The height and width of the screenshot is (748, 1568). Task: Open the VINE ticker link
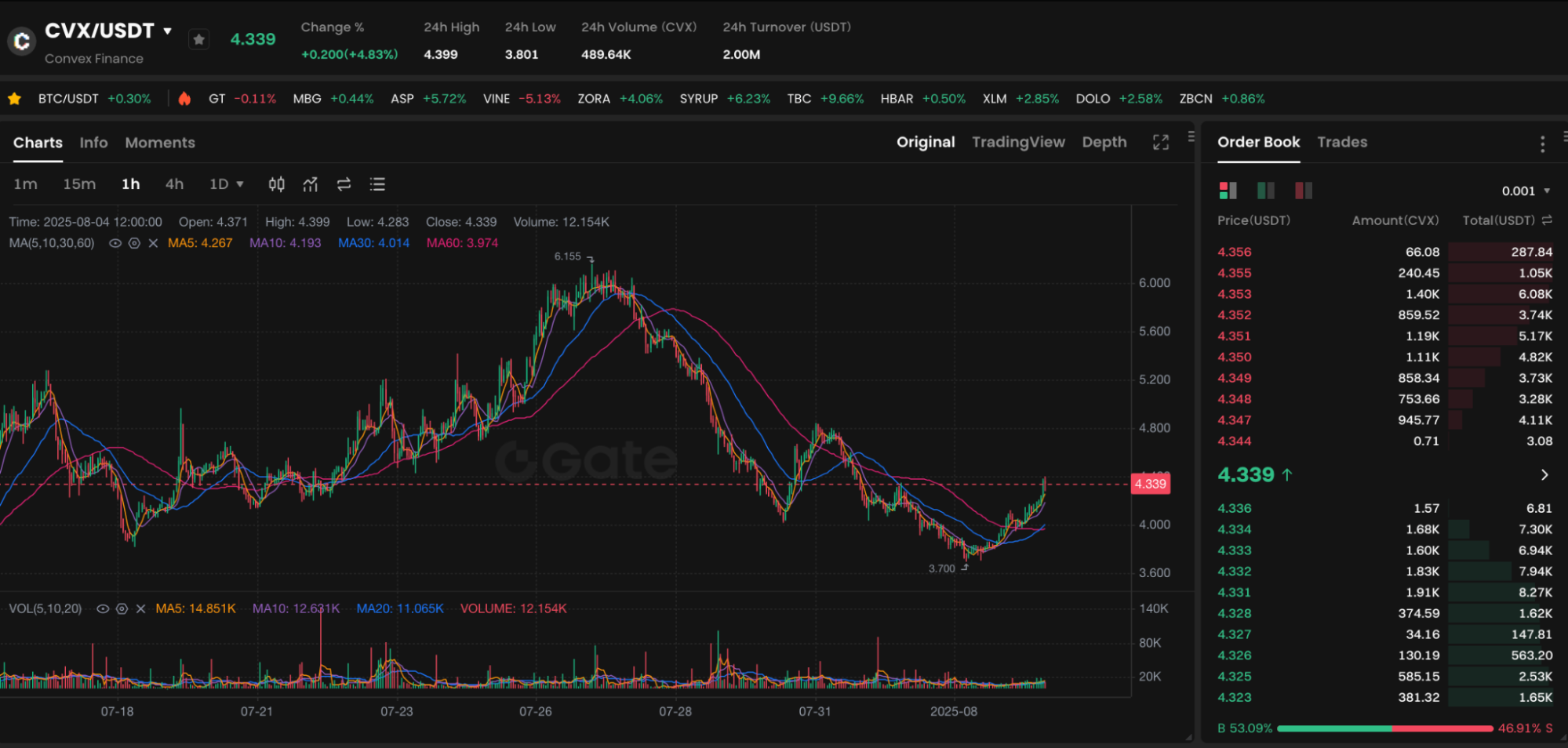pos(522,99)
